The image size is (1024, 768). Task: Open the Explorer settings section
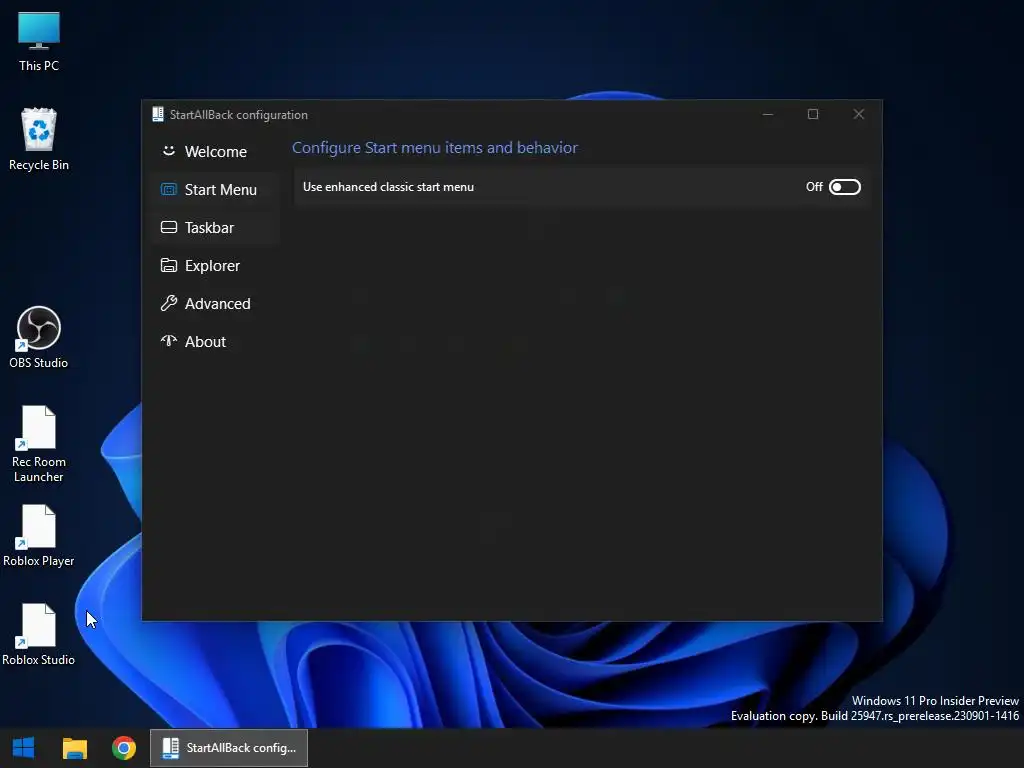215,266
